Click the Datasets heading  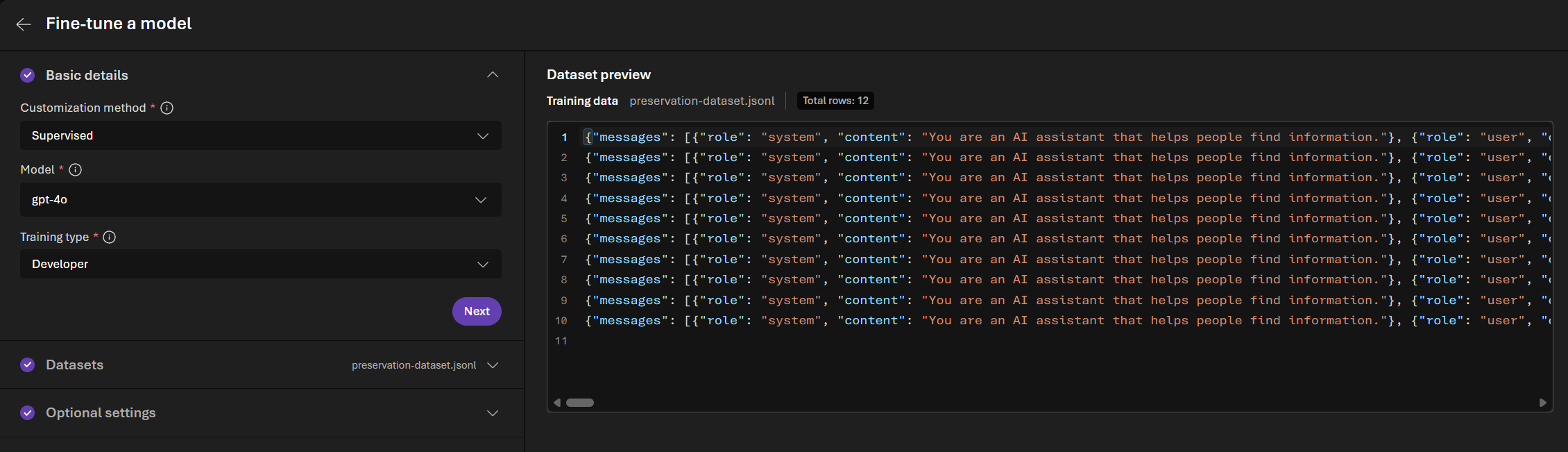pyautogui.click(x=74, y=365)
